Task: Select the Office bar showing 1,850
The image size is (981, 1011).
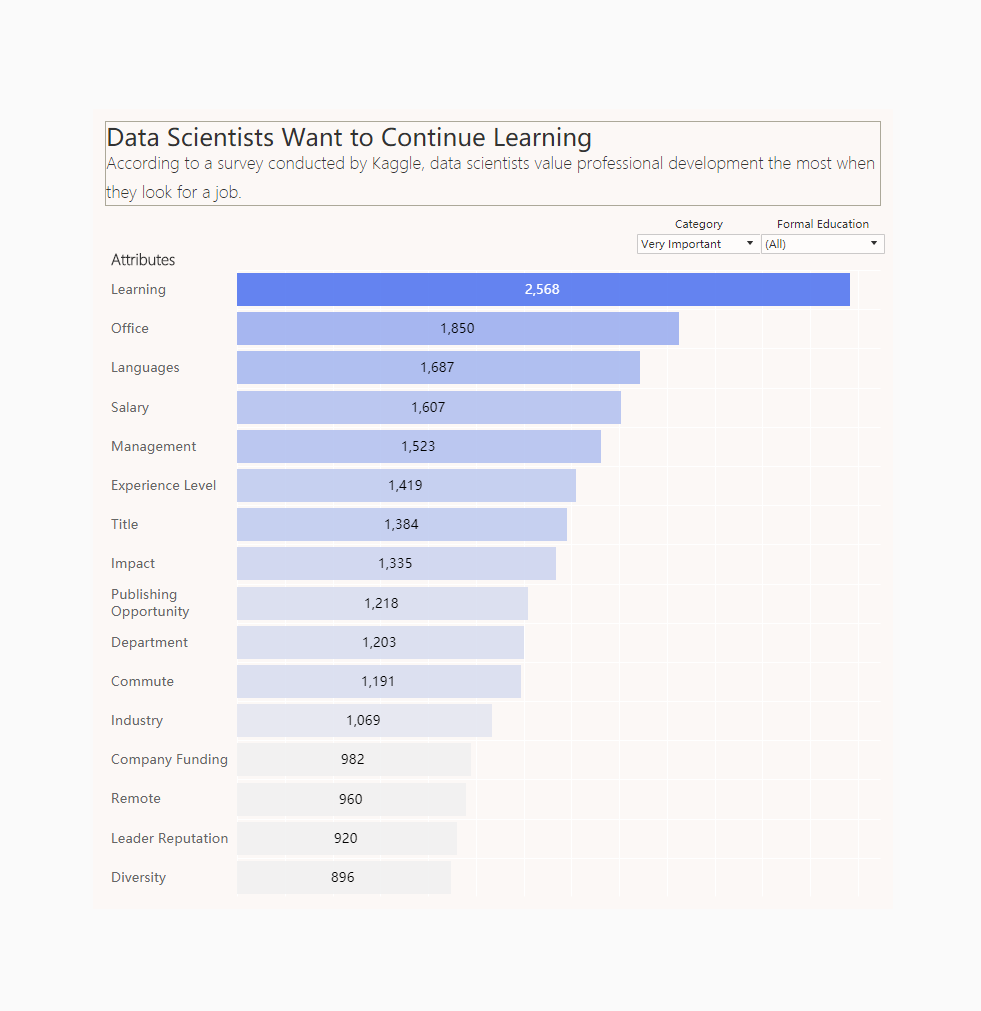Action: point(457,328)
